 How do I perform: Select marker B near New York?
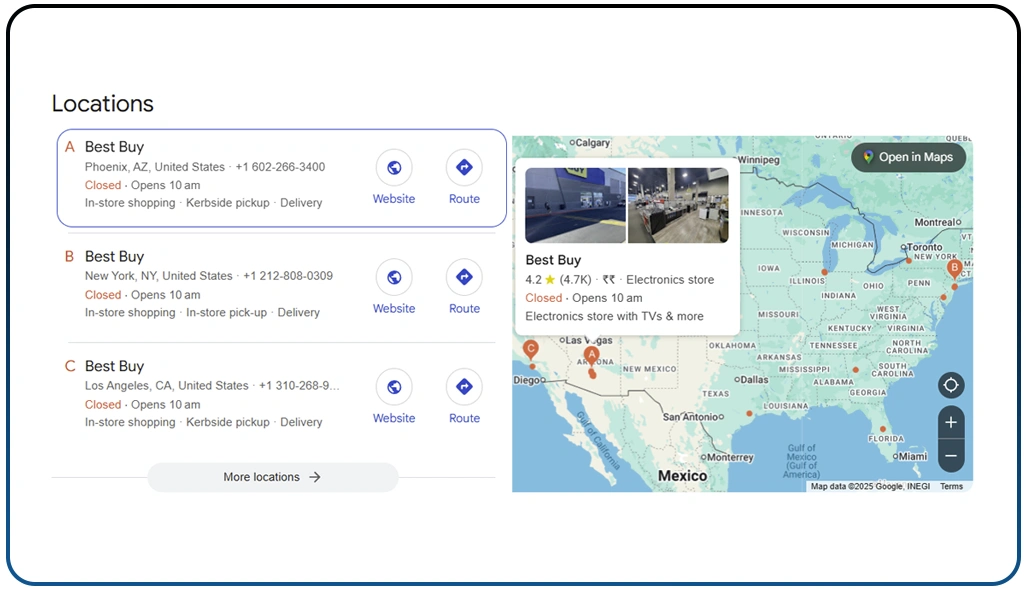tap(954, 268)
